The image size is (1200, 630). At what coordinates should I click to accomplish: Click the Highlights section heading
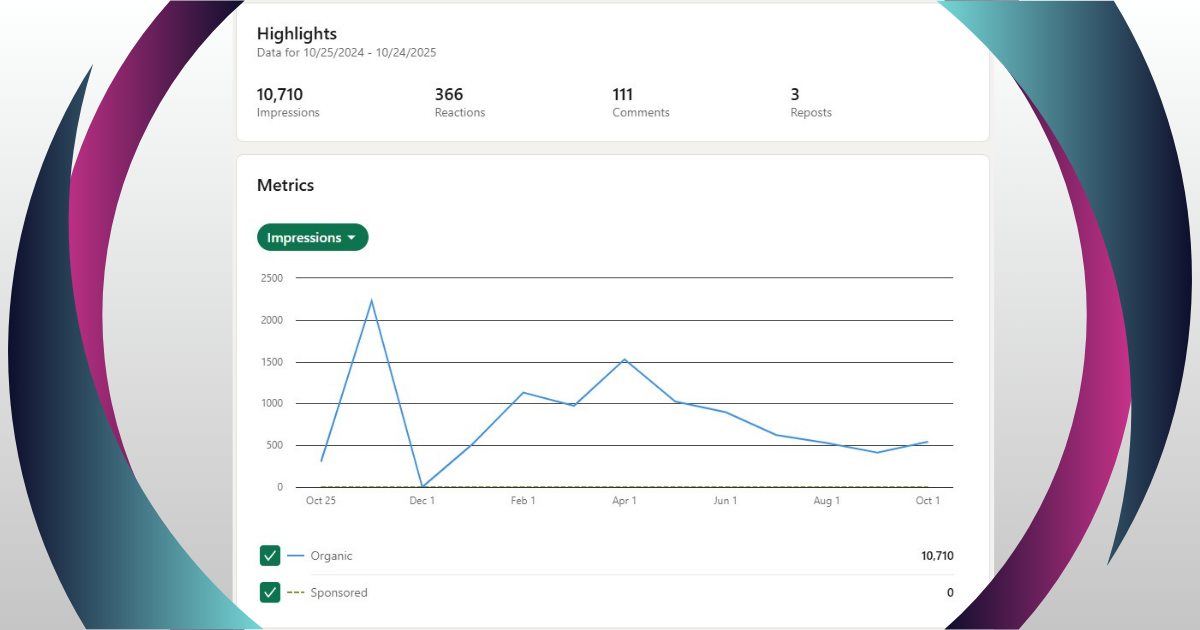pos(297,34)
